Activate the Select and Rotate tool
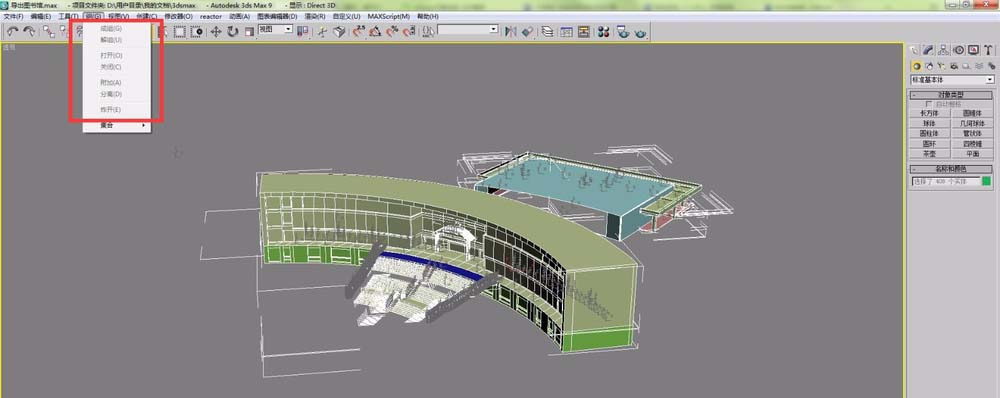1000x398 pixels. point(233,31)
